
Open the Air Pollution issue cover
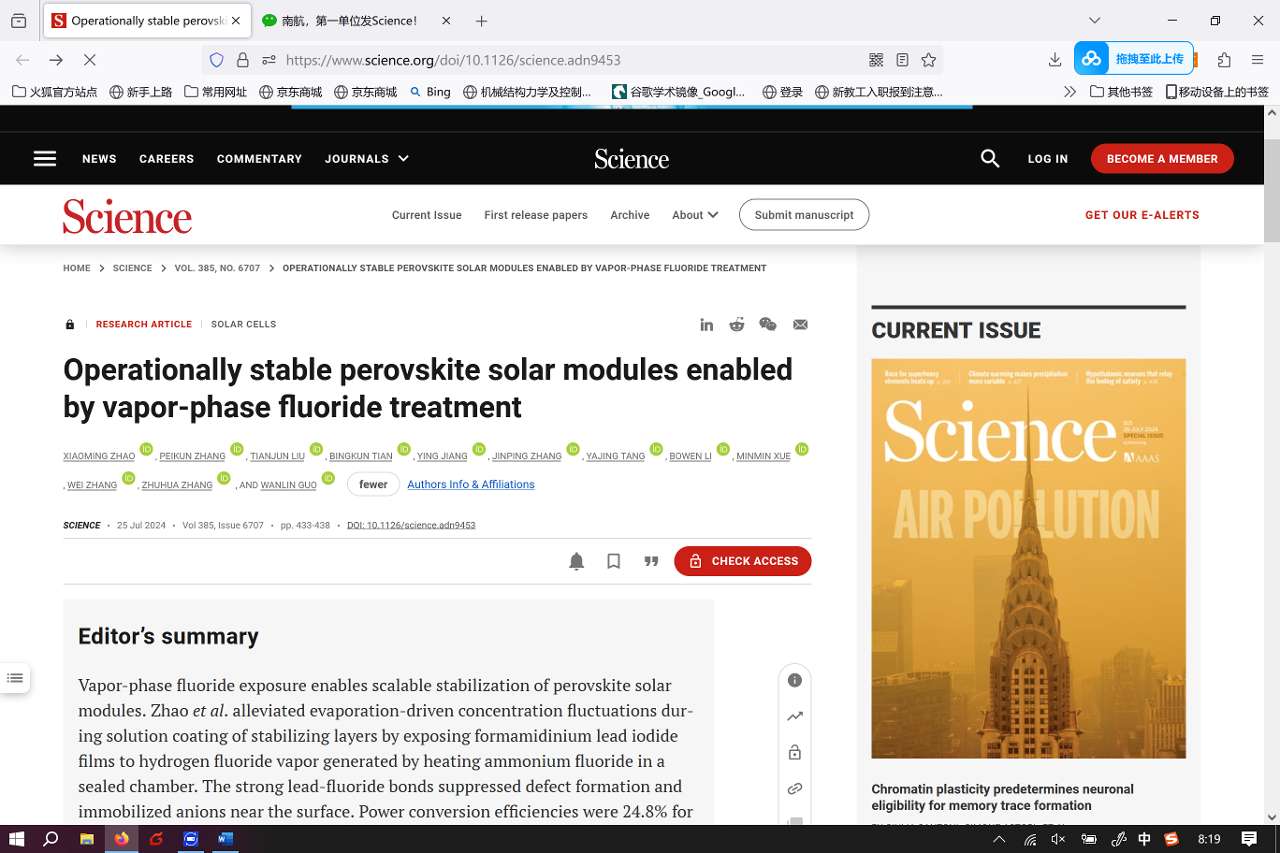[1028, 558]
